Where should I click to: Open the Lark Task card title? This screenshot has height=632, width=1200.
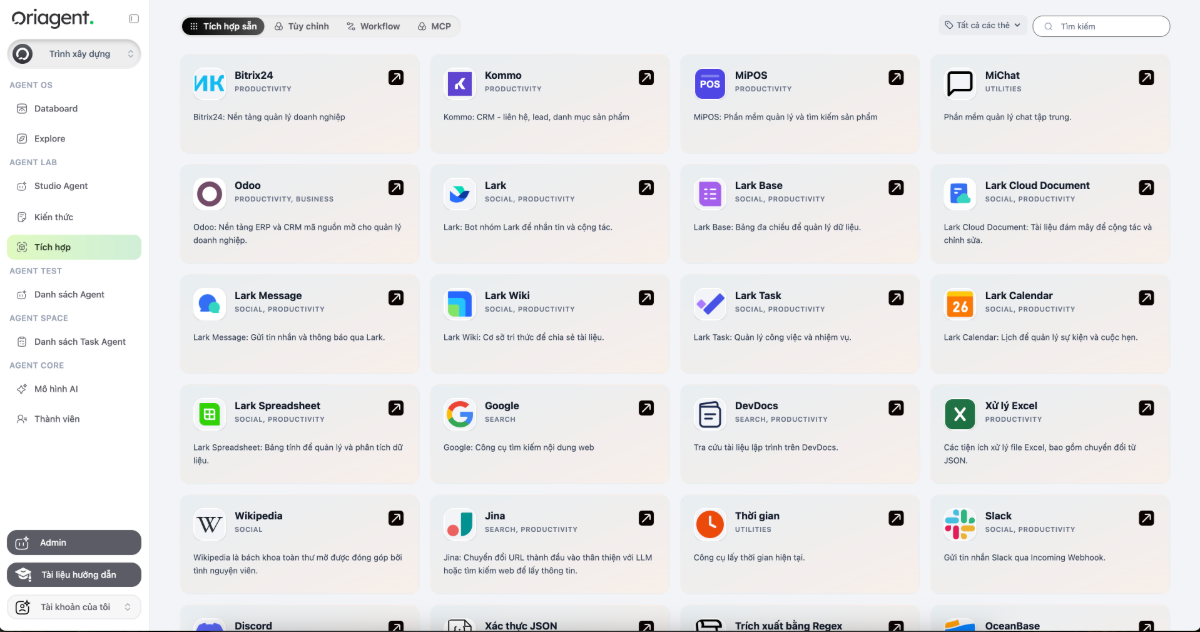pos(758,296)
